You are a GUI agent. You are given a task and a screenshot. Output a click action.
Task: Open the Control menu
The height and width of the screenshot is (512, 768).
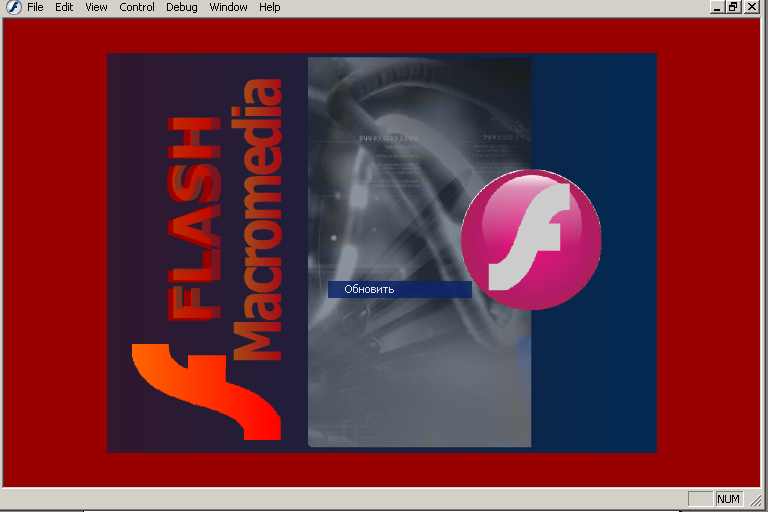(x=137, y=7)
